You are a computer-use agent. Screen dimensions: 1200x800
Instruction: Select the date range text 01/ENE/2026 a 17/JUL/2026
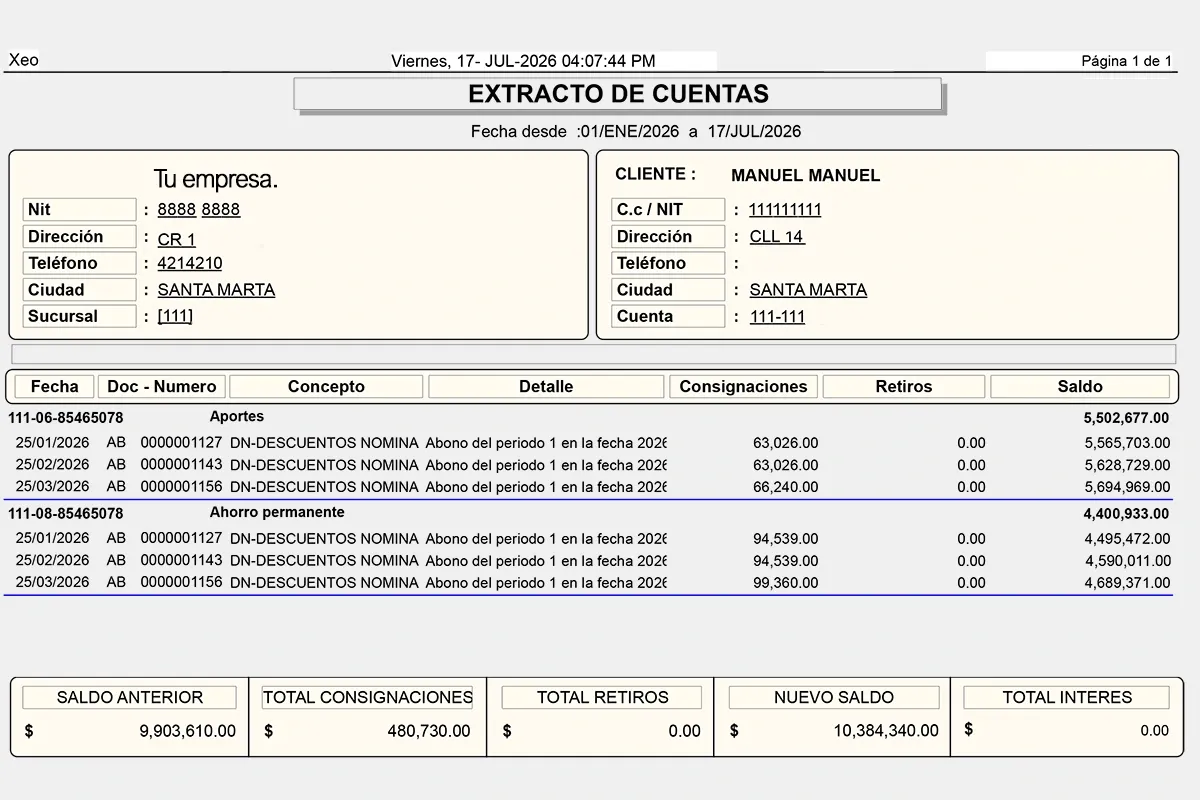coord(691,132)
